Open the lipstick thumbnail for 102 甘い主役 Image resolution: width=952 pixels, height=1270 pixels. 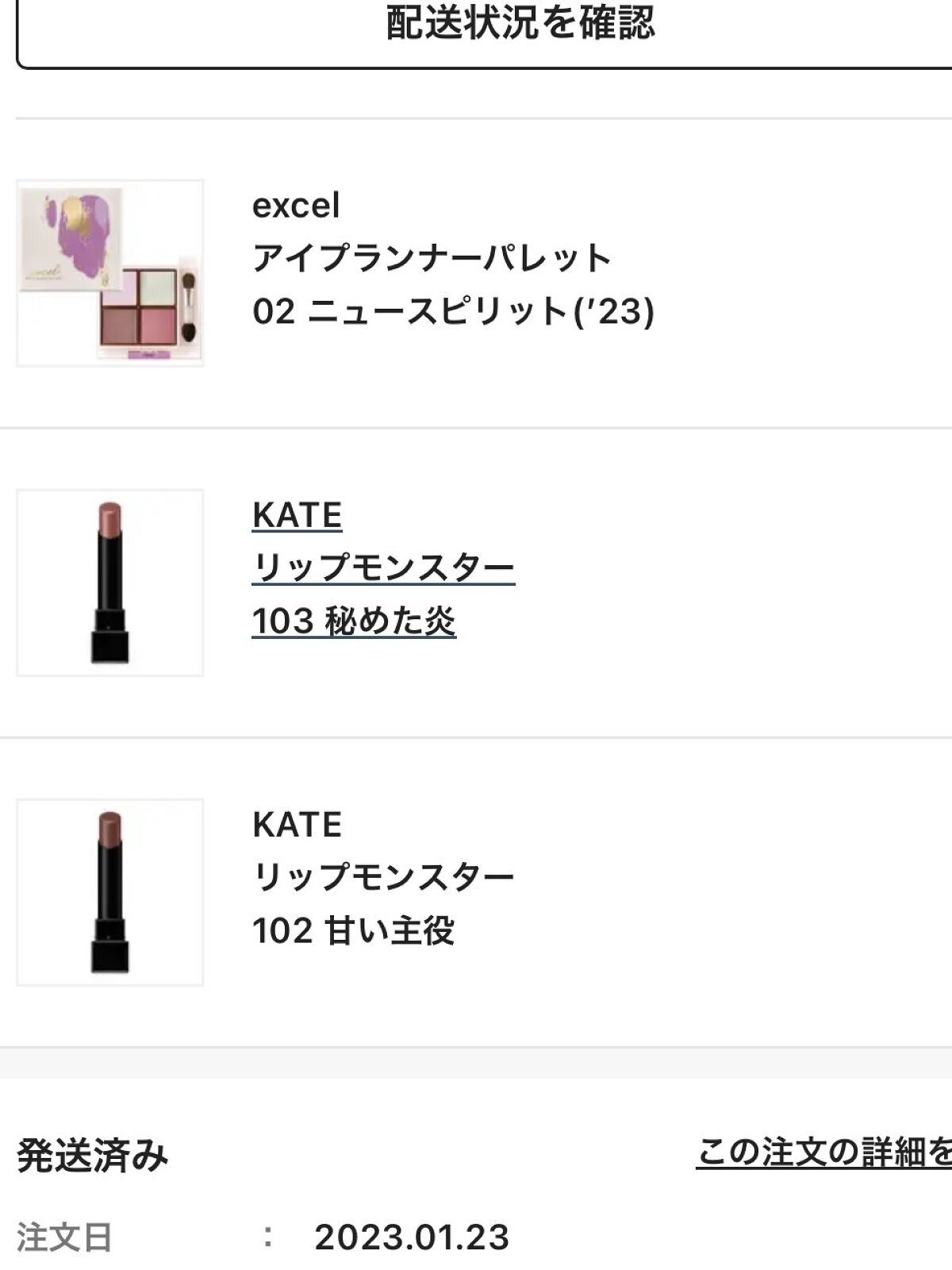tap(109, 892)
